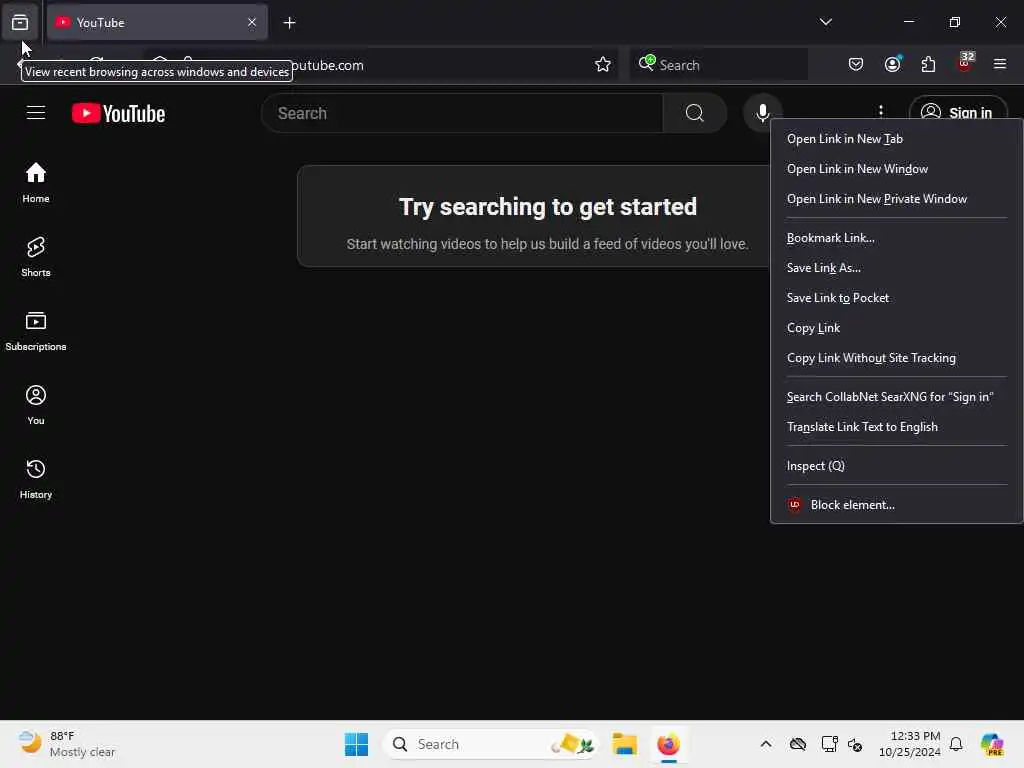Open Copilot preview icon in taskbar
The height and width of the screenshot is (768, 1024).
(992, 744)
